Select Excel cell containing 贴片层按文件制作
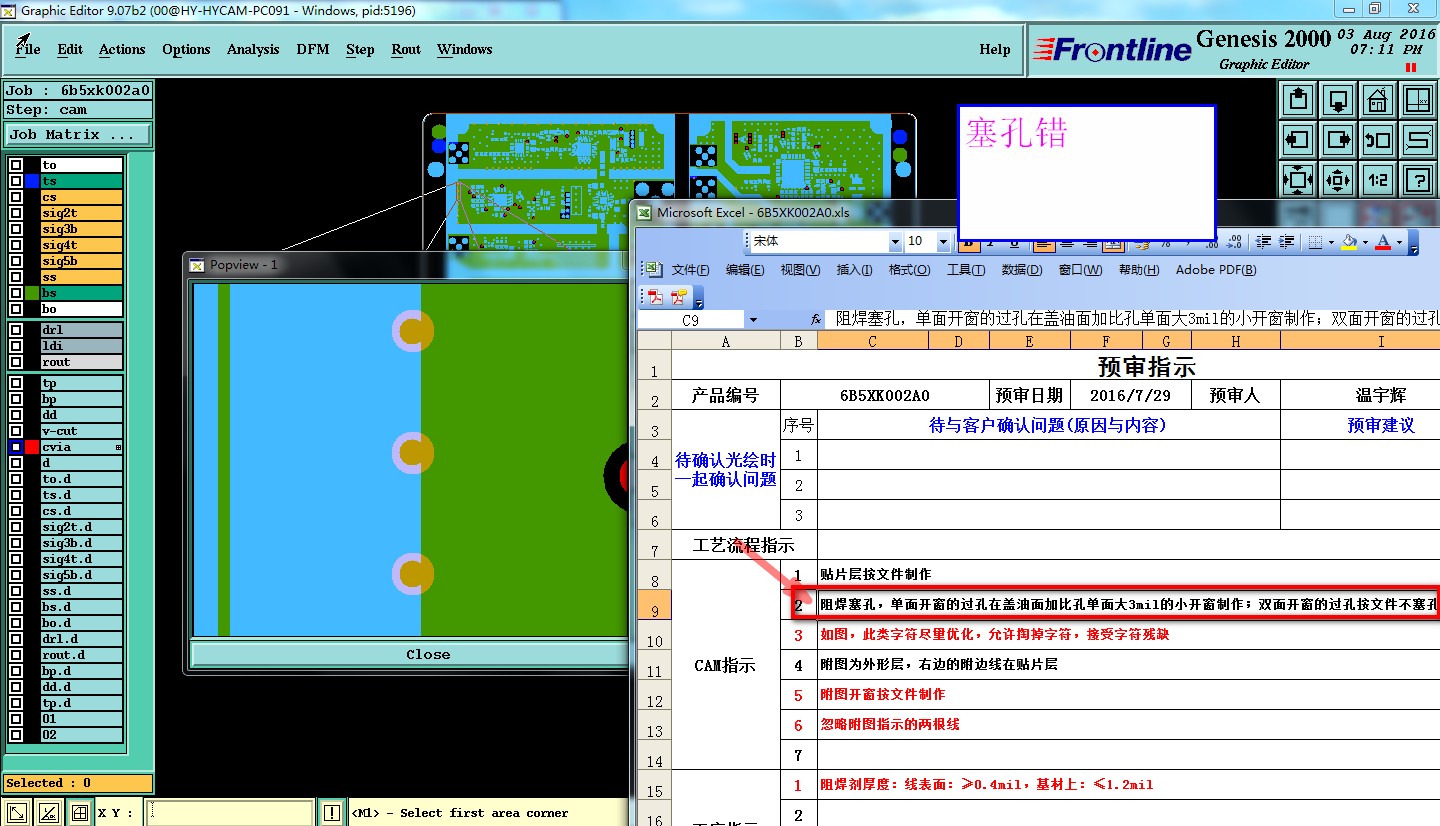The image size is (1440, 826). [1128, 575]
